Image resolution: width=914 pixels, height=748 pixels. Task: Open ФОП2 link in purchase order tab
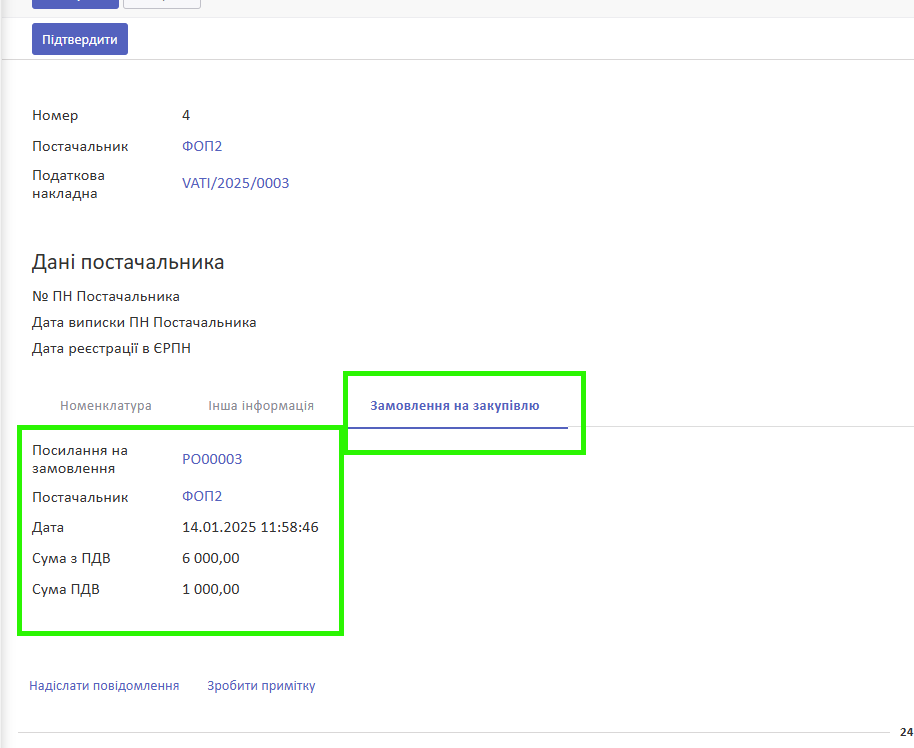(x=202, y=496)
